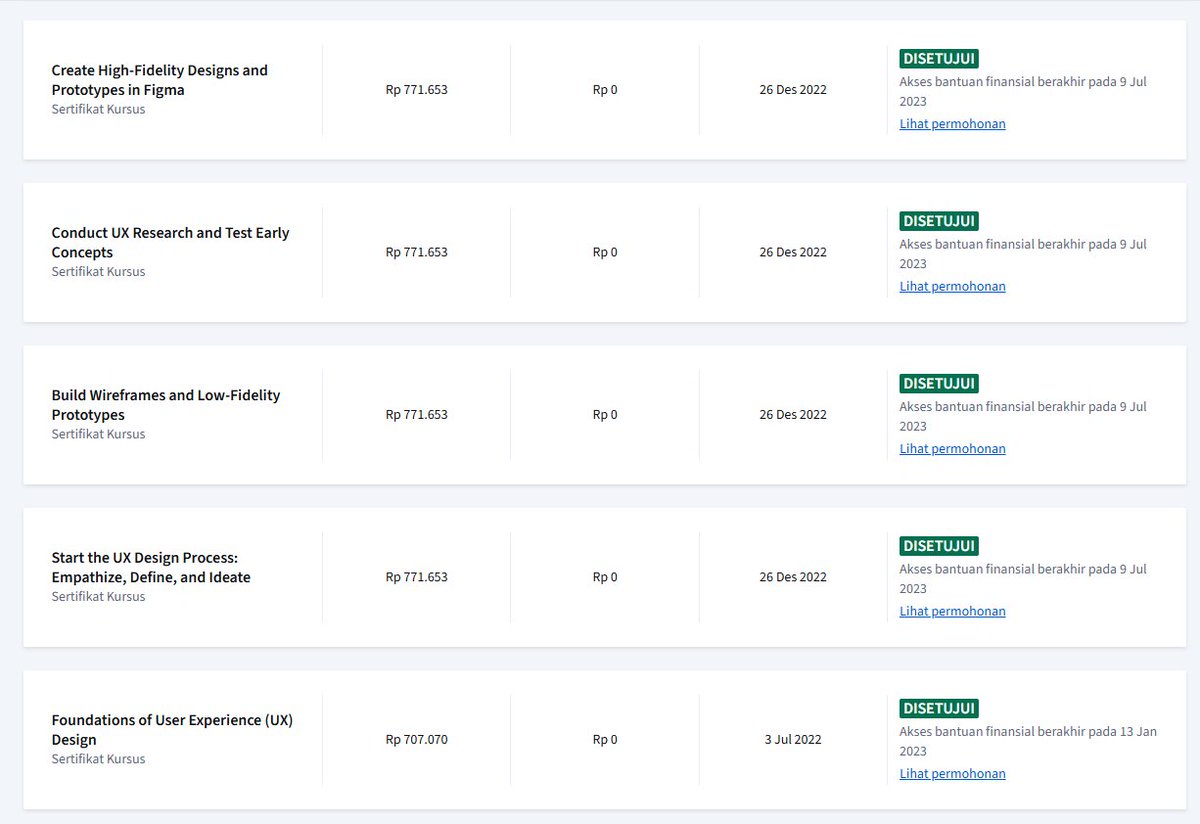
Task: Click the Rp 707.070 price value
Action: [416, 740]
